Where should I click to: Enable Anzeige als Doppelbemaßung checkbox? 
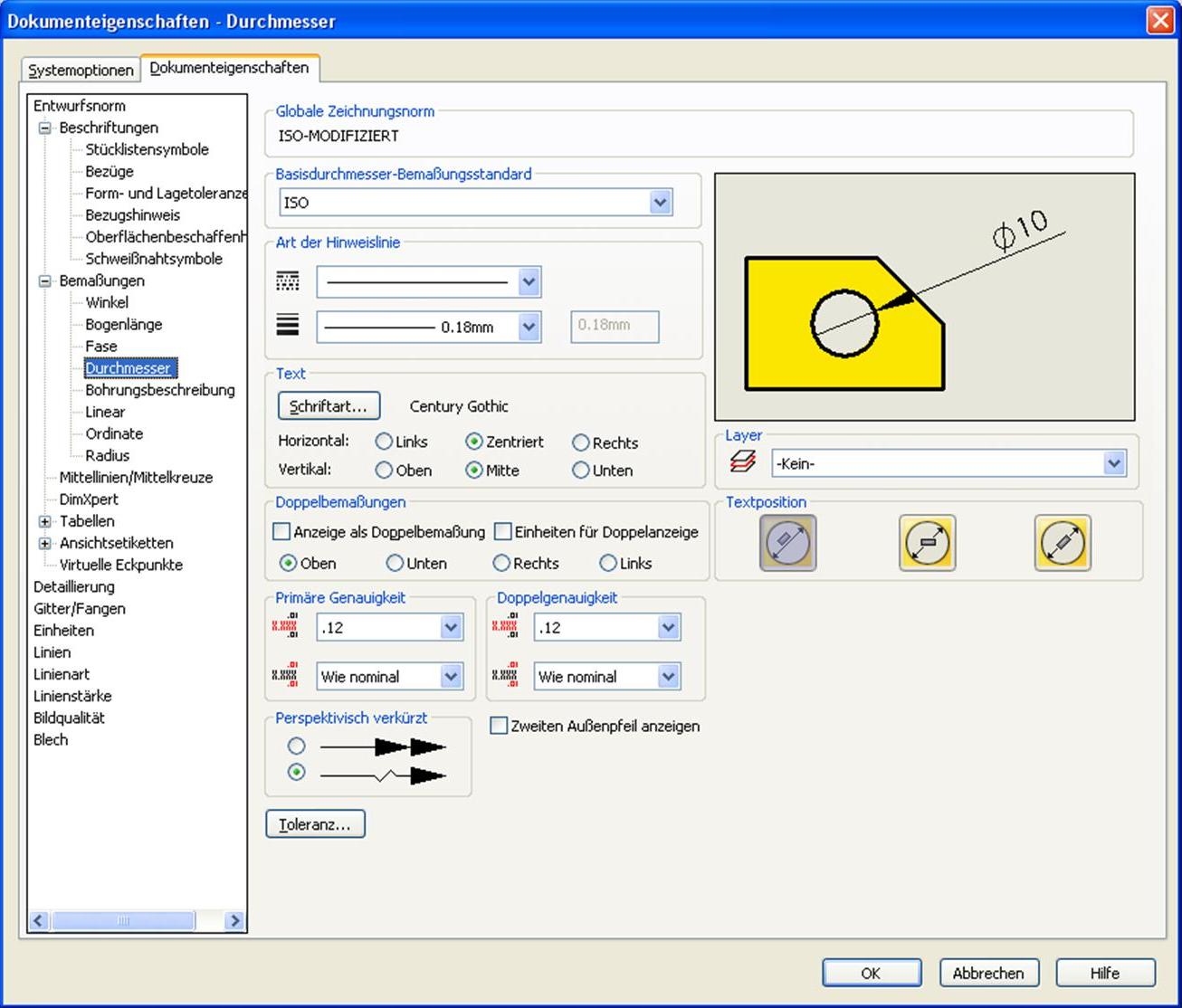click(x=281, y=531)
